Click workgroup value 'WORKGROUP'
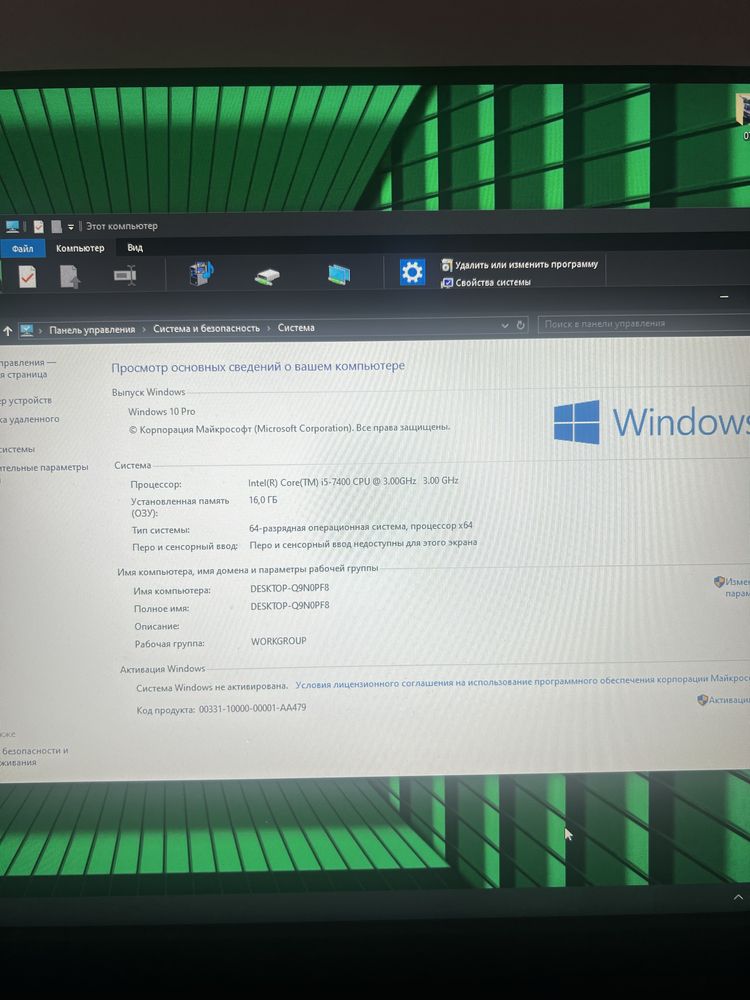 pos(279,641)
